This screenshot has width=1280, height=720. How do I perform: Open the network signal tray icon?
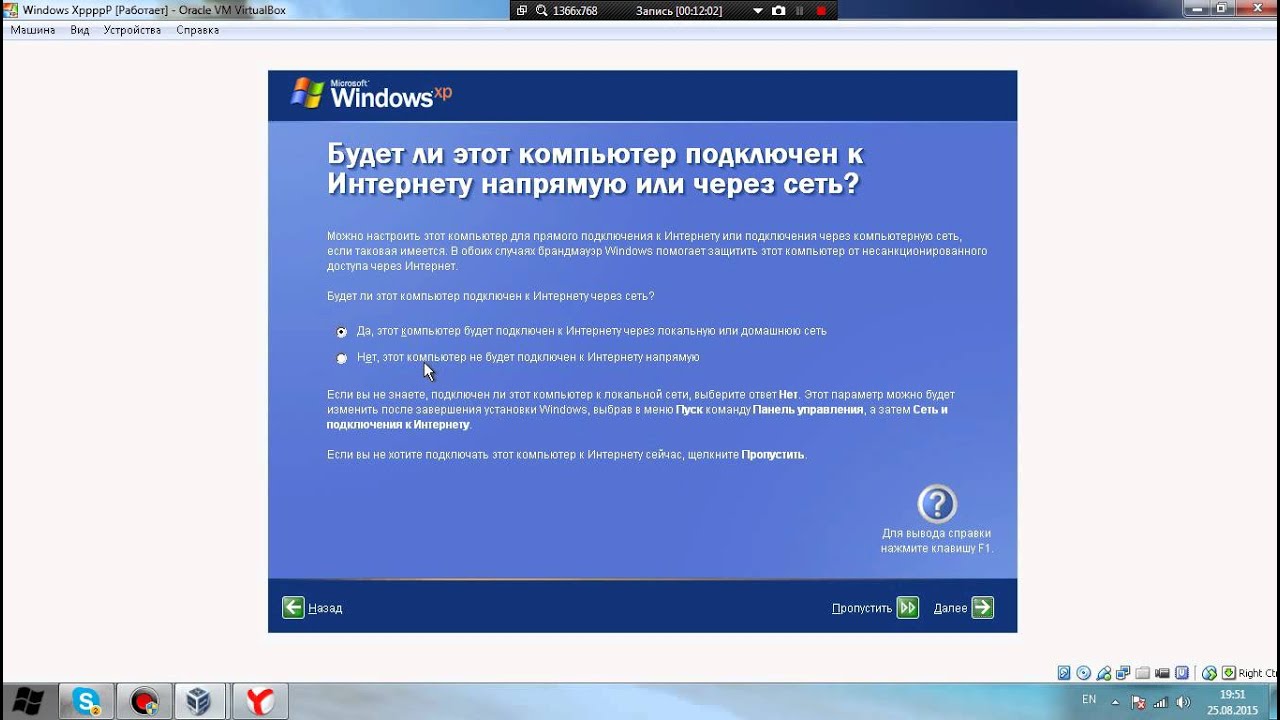pos(1161,702)
